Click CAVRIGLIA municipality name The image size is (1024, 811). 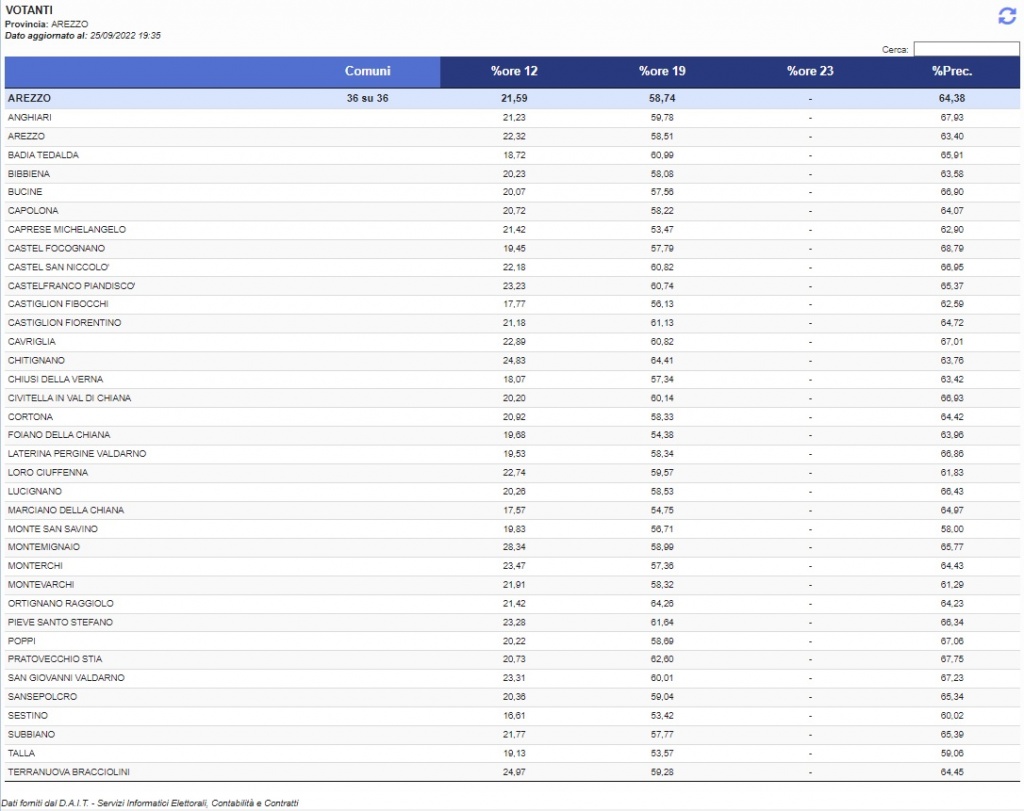(31, 342)
